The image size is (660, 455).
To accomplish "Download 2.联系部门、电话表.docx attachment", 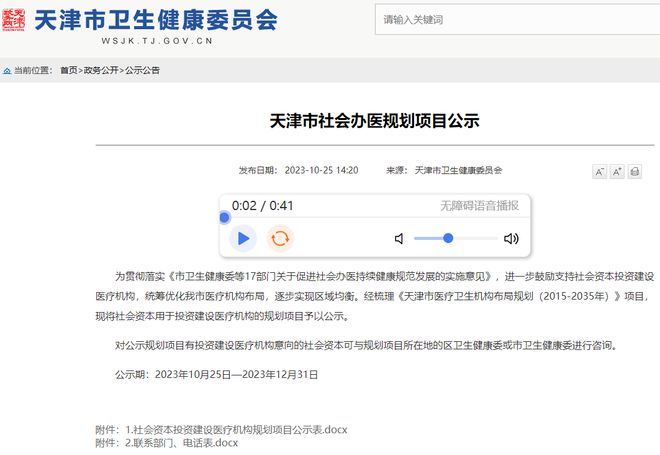I will [181, 443].
